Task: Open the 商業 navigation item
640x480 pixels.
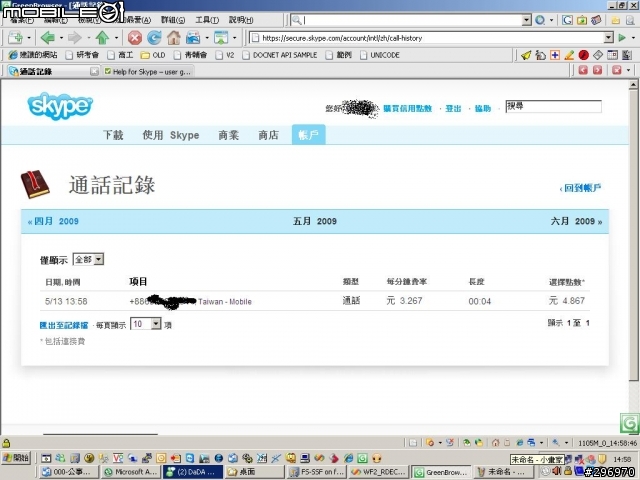Action: coord(229,135)
